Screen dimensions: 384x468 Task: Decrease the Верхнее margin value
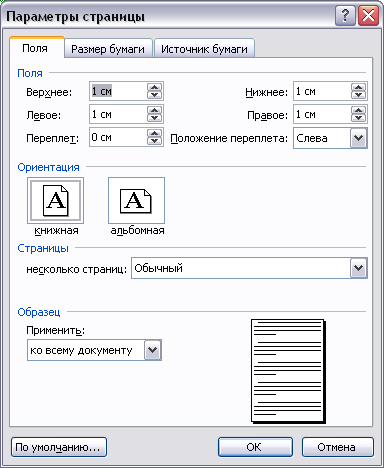click(x=154, y=95)
